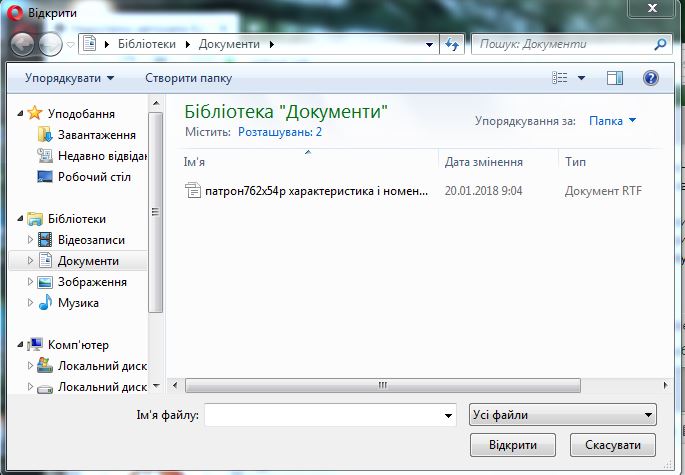Expand arrow after Бібліотеки in address bar
This screenshot has width=685, height=475.
point(188,44)
